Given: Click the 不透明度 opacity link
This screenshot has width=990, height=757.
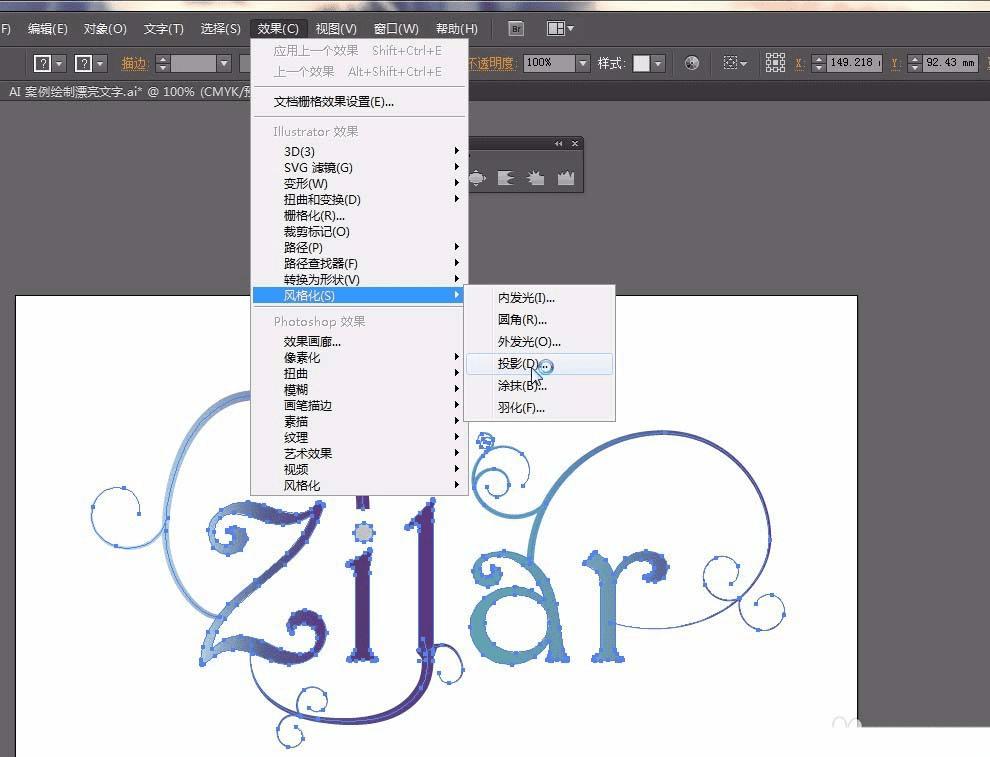Looking at the screenshot, I should tap(492, 63).
